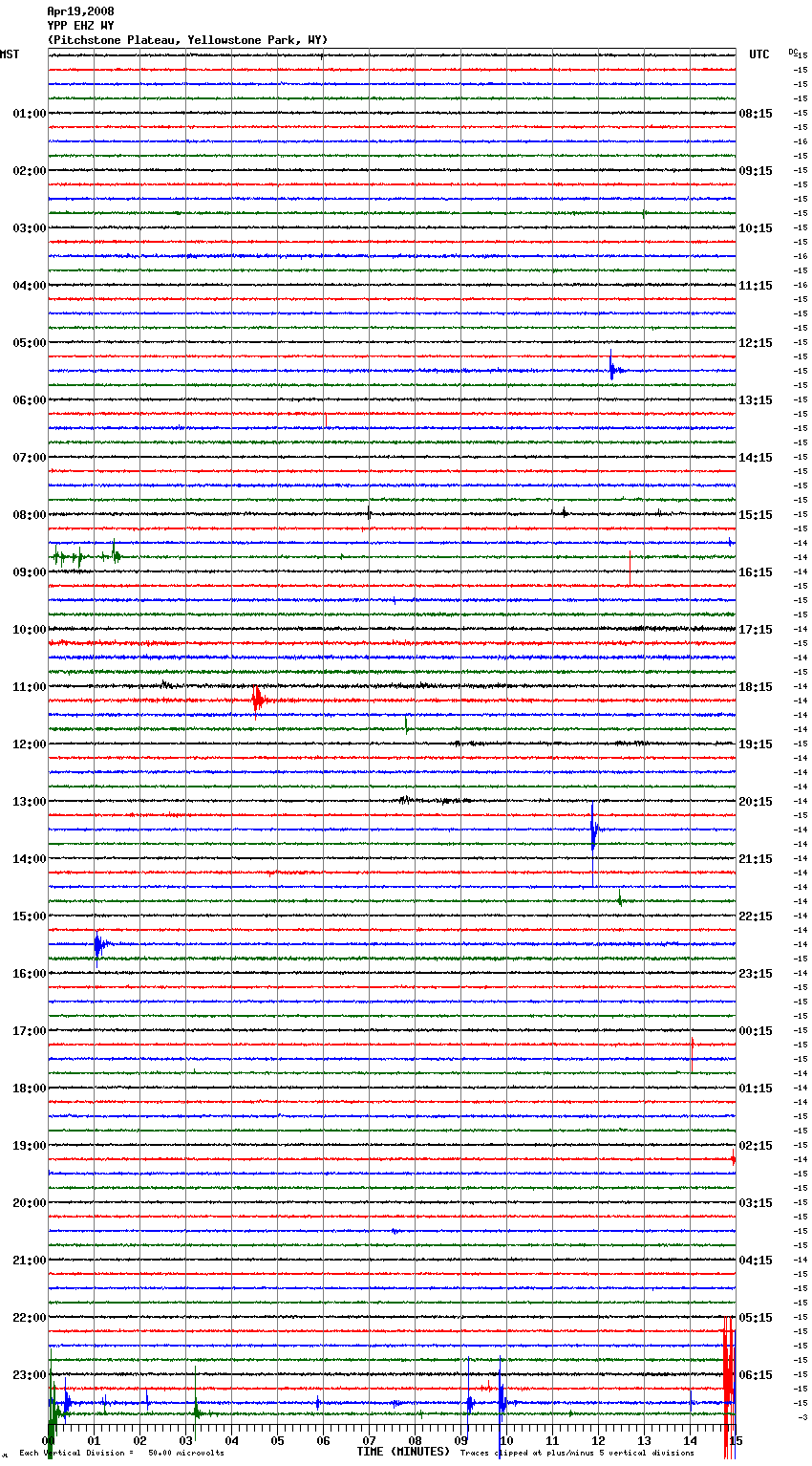
Task: Click the green spike before 15:00 MST
Action: pyautogui.click(x=620, y=898)
